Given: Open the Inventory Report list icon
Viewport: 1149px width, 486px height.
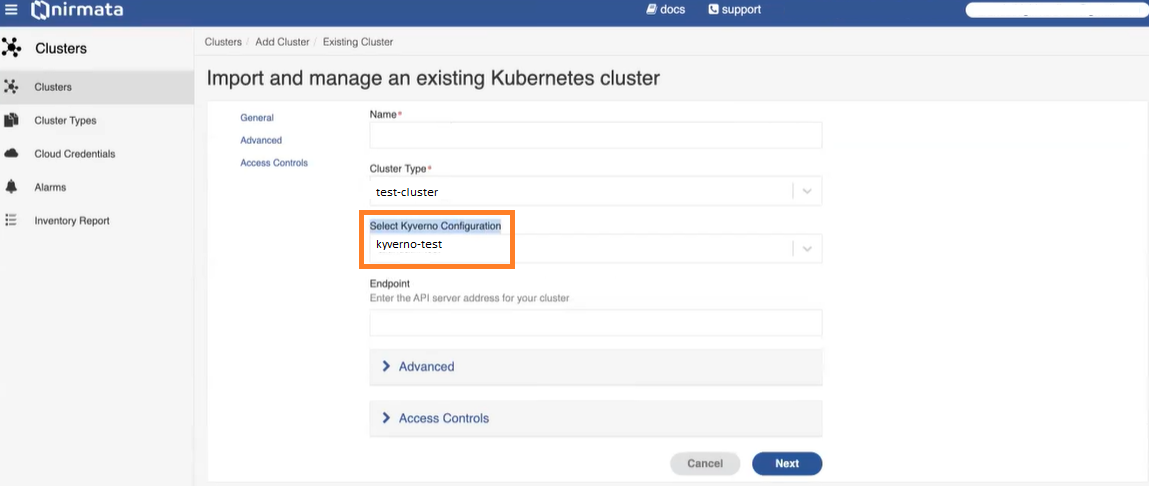Looking at the screenshot, I should pyautogui.click(x=11, y=220).
